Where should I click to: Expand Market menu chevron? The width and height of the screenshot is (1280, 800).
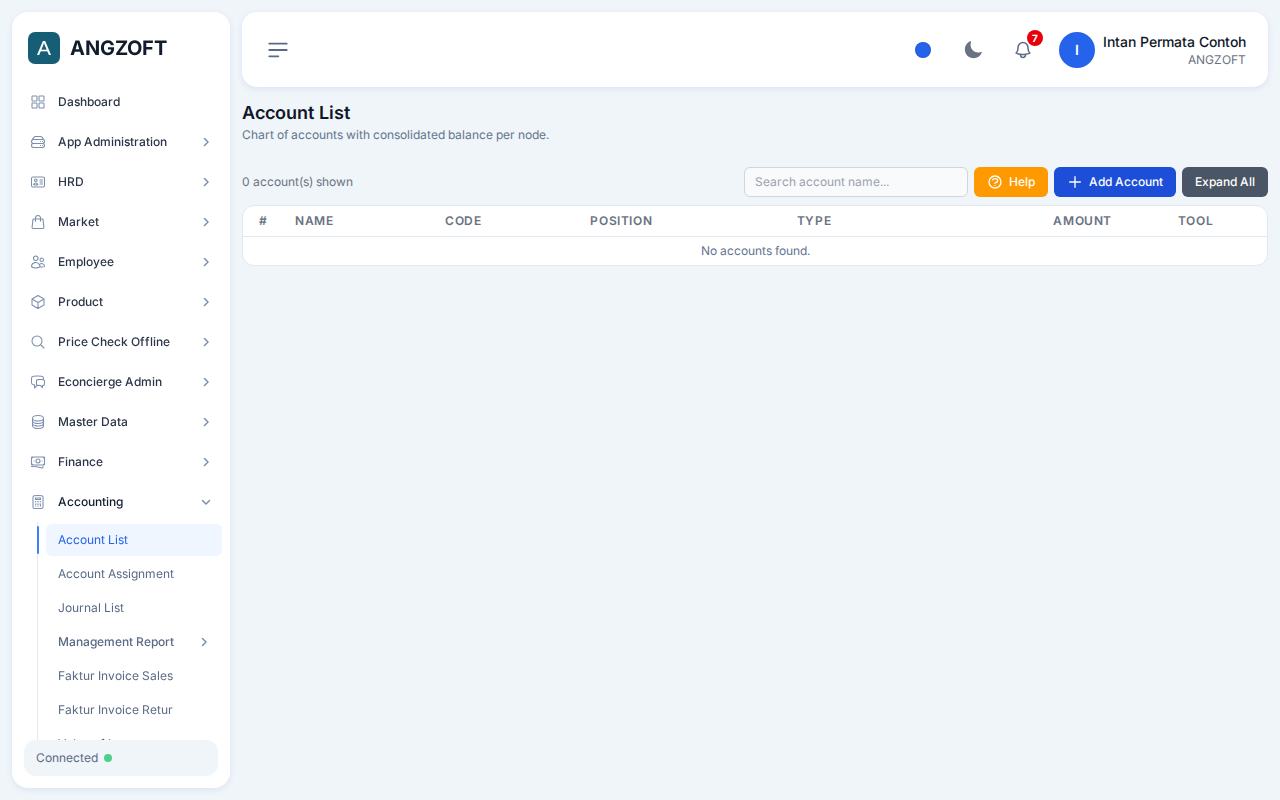point(206,222)
